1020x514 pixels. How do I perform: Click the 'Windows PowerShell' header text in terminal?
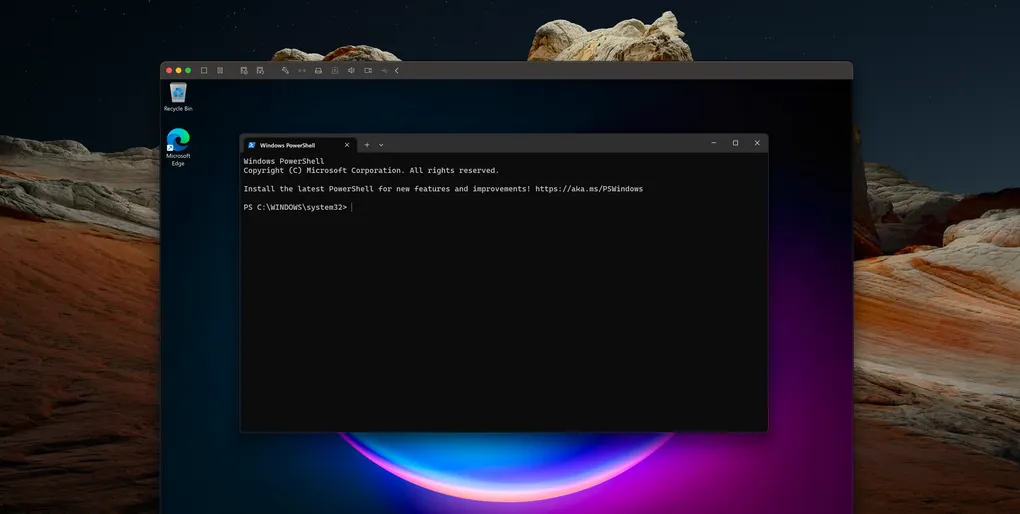click(284, 161)
